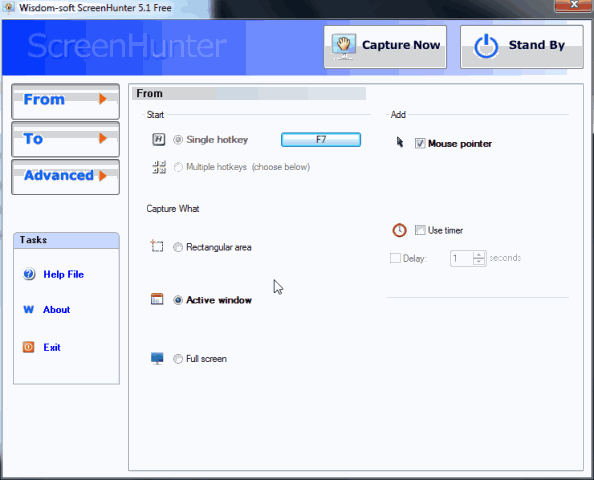594x480 pixels.
Task: Select the Active window radio button
Action: click(x=178, y=300)
